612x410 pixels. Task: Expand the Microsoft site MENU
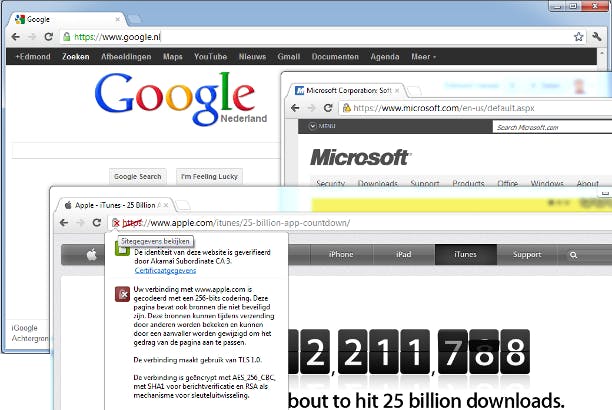click(x=322, y=126)
